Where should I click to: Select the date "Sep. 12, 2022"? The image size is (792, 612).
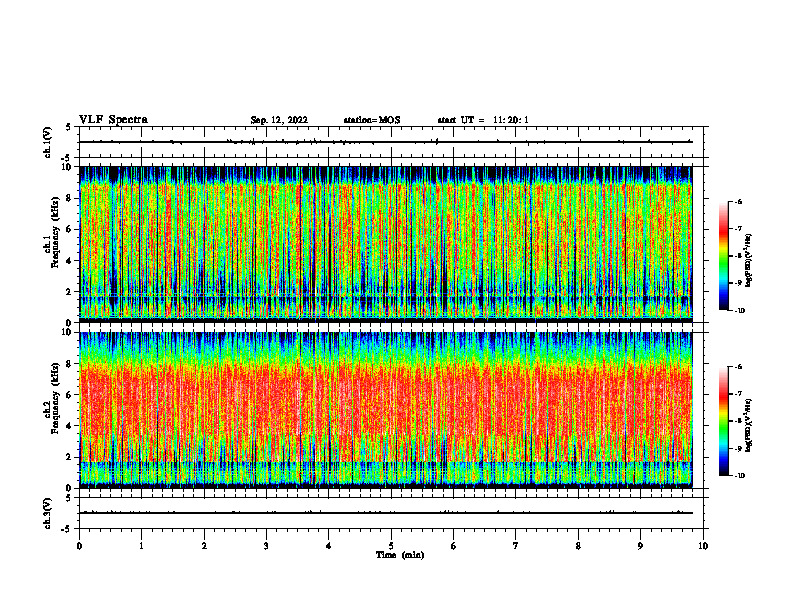pos(279,120)
